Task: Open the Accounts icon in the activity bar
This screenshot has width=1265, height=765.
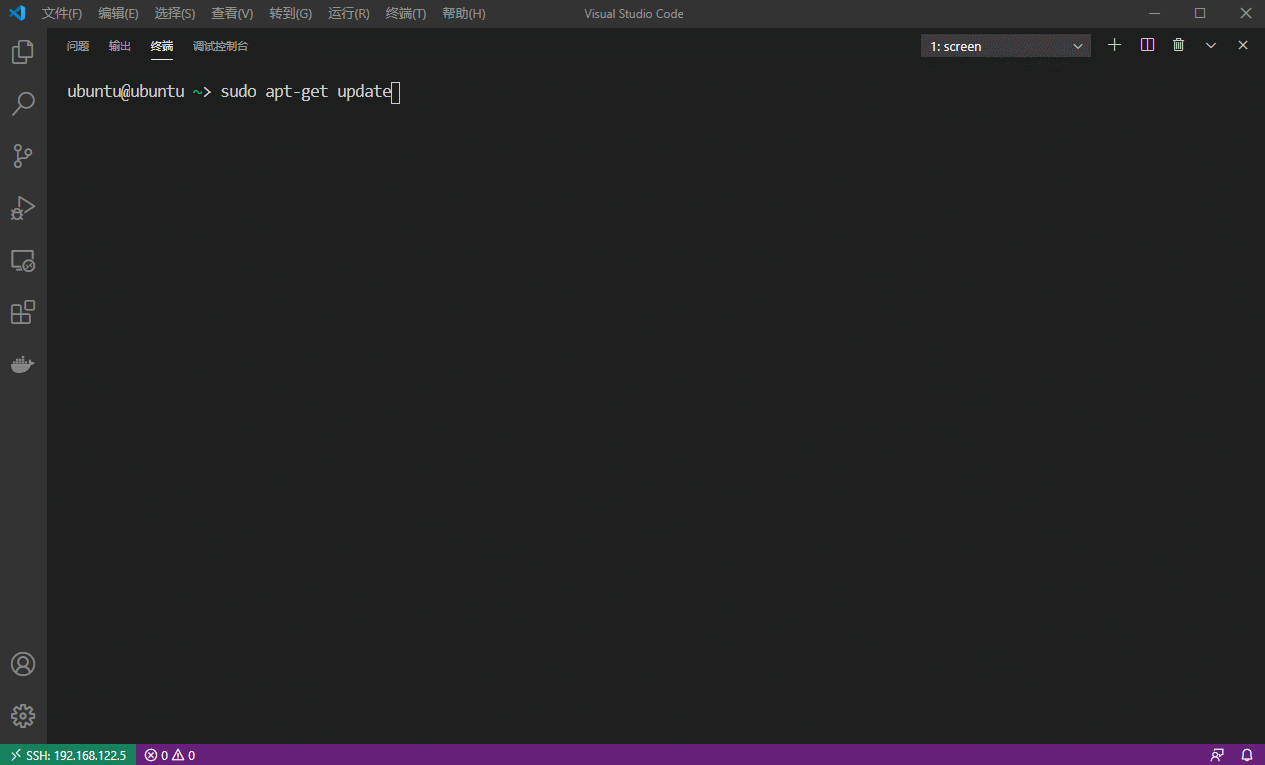Action: (x=23, y=664)
